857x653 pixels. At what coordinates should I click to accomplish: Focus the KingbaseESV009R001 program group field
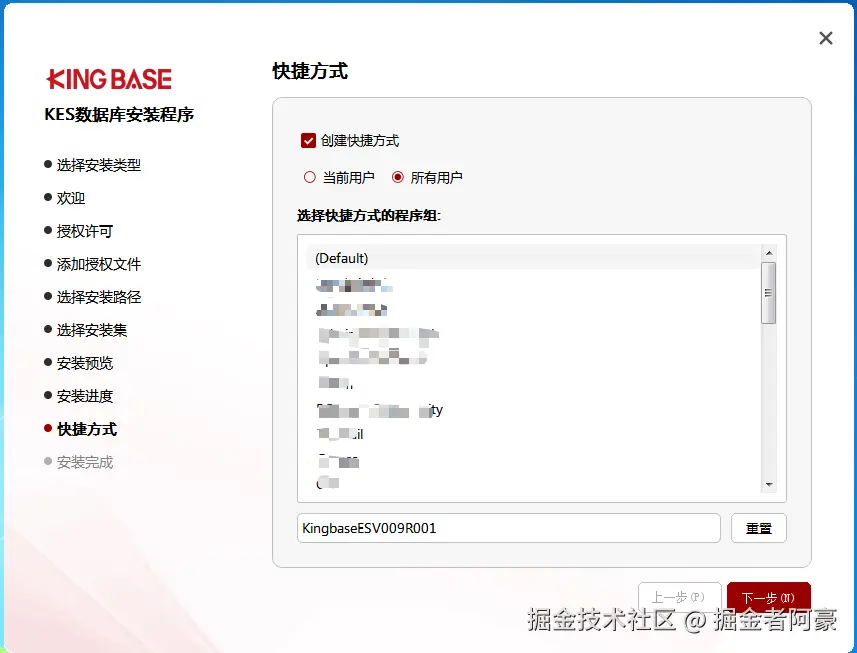coord(509,528)
